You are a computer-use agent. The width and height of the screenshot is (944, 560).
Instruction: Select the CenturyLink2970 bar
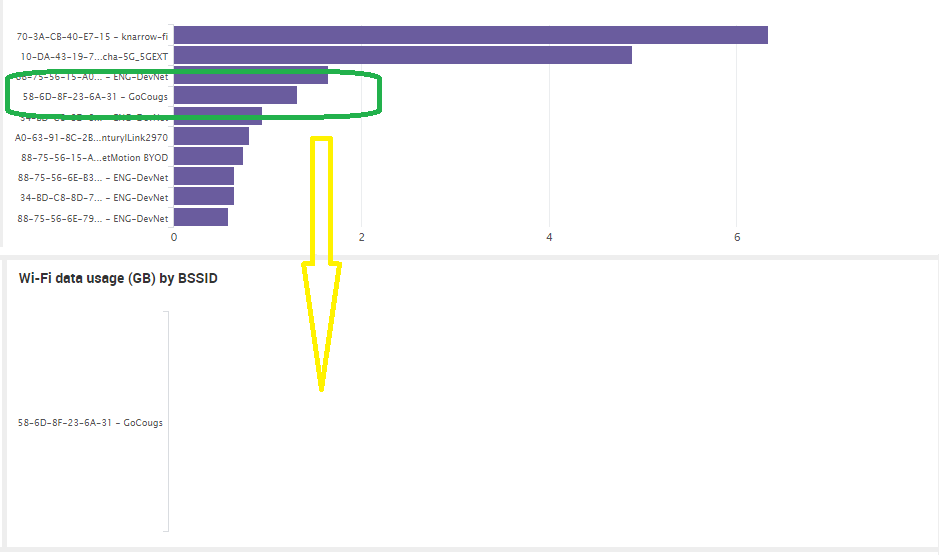pyautogui.click(x=211, y=136)
